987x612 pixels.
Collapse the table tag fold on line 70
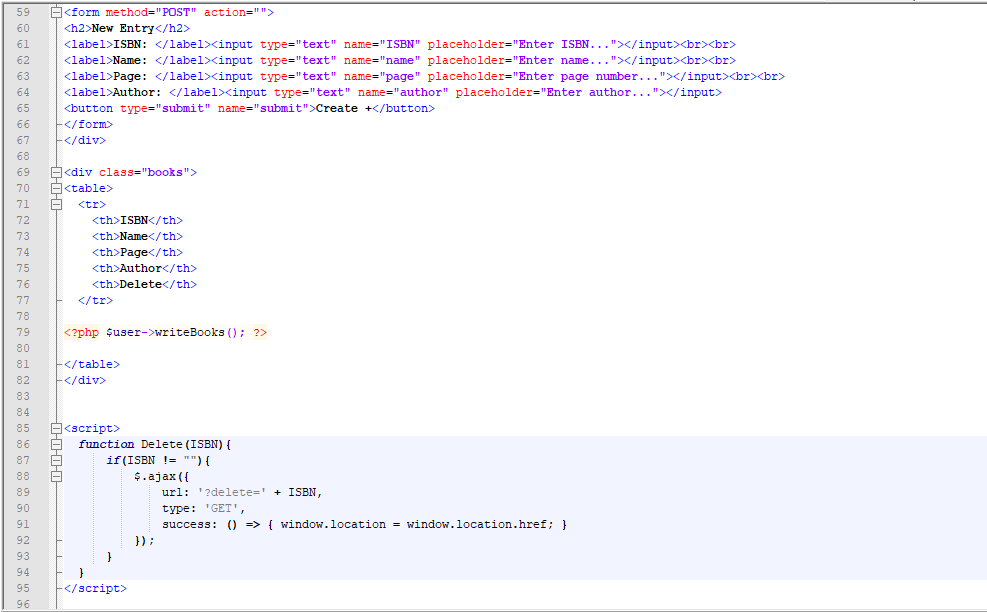coord(56,188)
